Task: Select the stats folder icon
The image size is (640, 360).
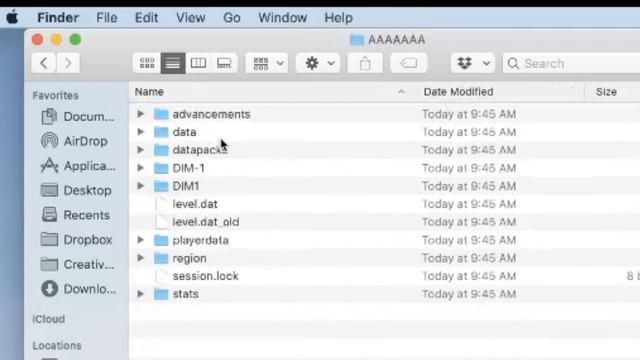Action: [161, 294]
